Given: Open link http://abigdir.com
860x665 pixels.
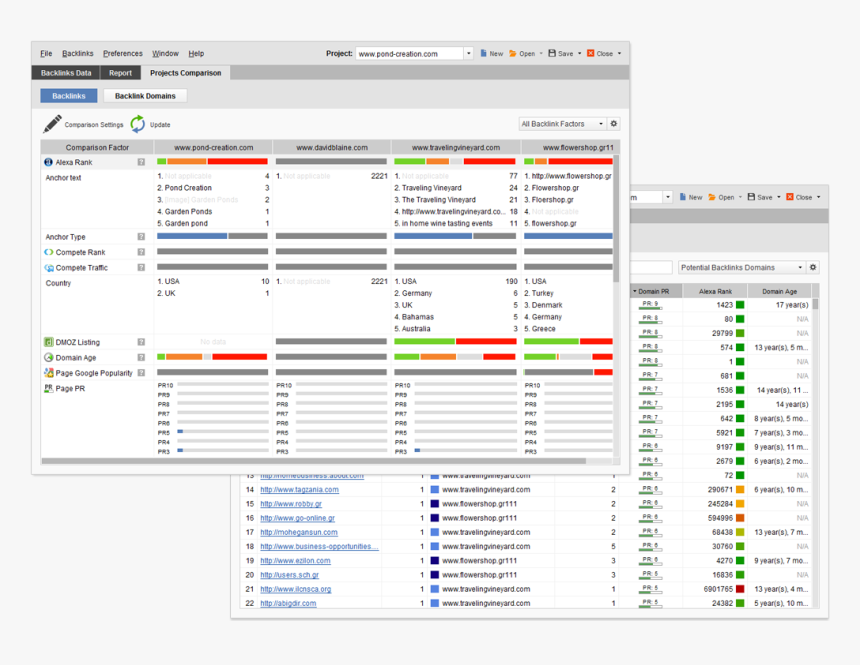Looking at the screenshot, I should (x=288, y=603).
